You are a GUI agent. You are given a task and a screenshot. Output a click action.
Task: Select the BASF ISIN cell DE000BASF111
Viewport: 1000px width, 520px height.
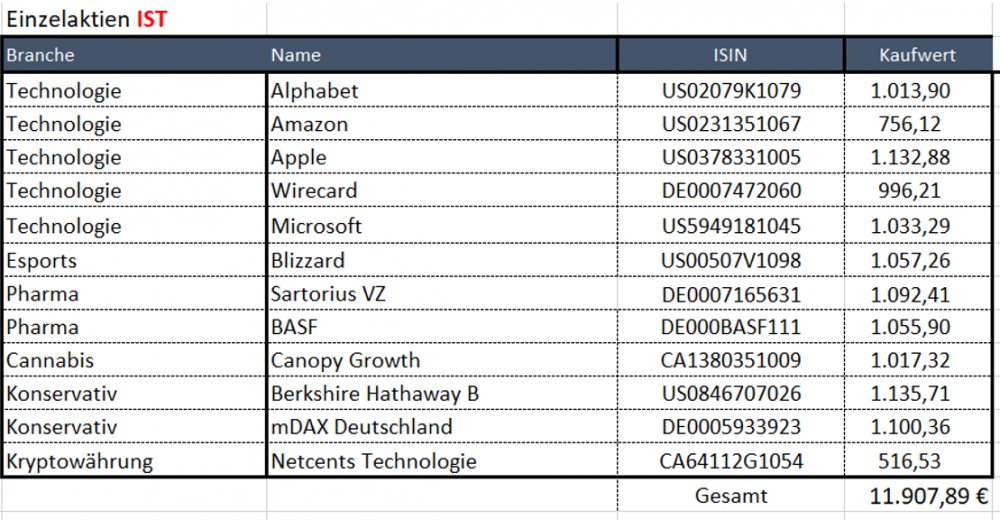731,327
